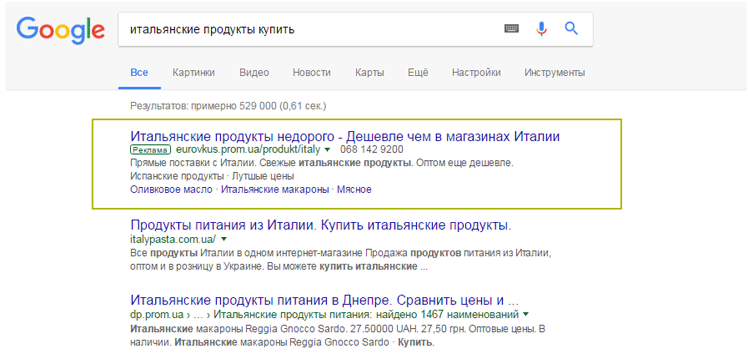Open result Продукты питания из Италии
The image size is (748, 364).
(321, 225)
